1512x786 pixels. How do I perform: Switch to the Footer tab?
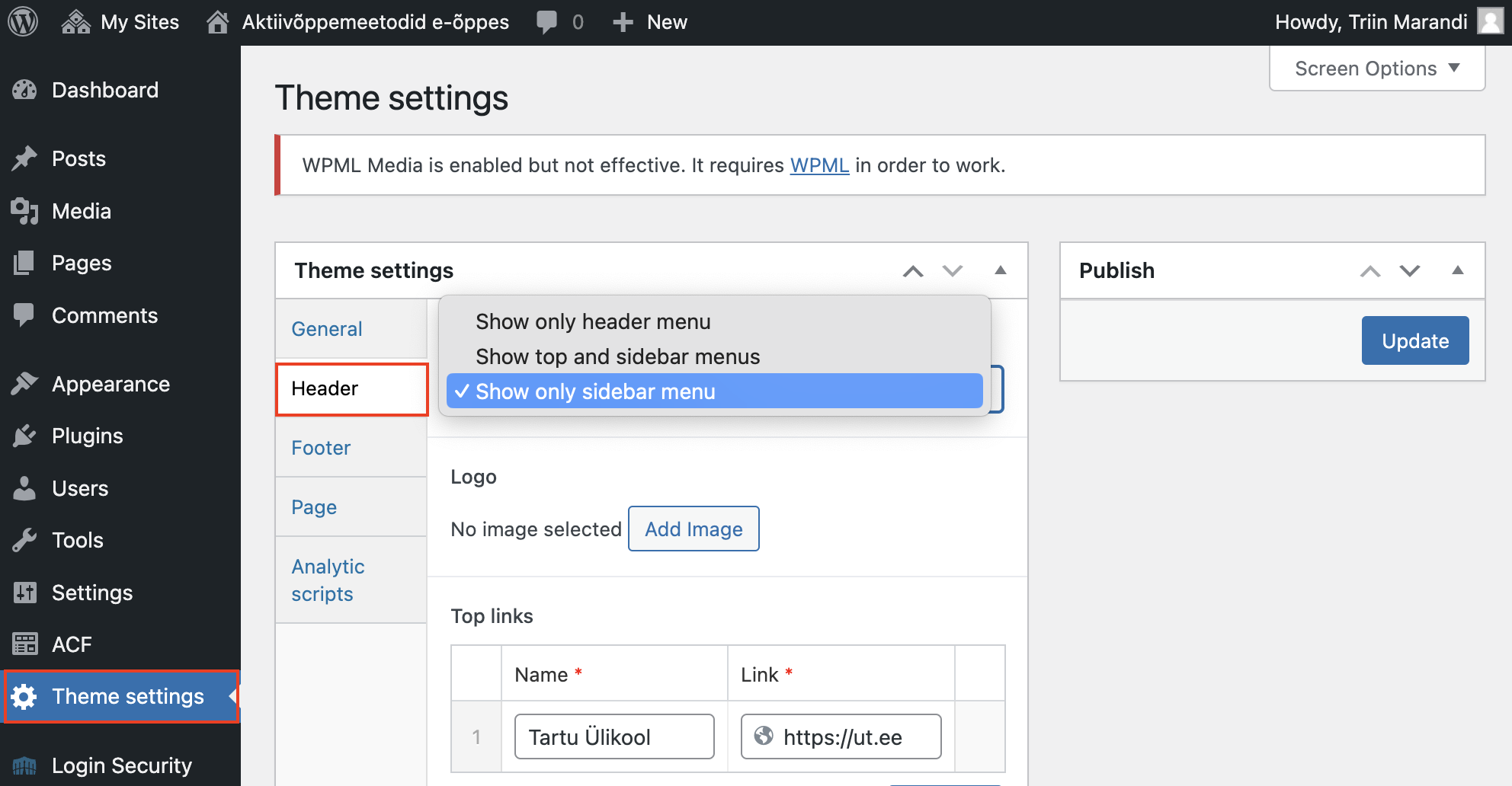320,447
